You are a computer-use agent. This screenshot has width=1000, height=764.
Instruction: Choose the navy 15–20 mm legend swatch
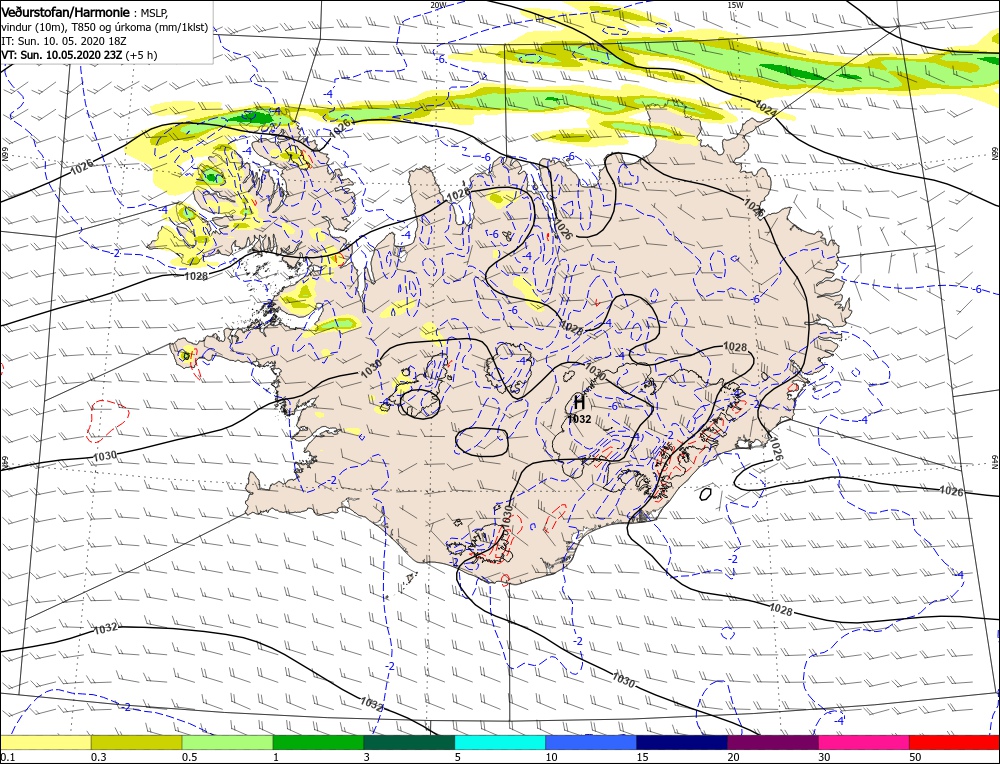pyautogui.click(x=682, y=742)
